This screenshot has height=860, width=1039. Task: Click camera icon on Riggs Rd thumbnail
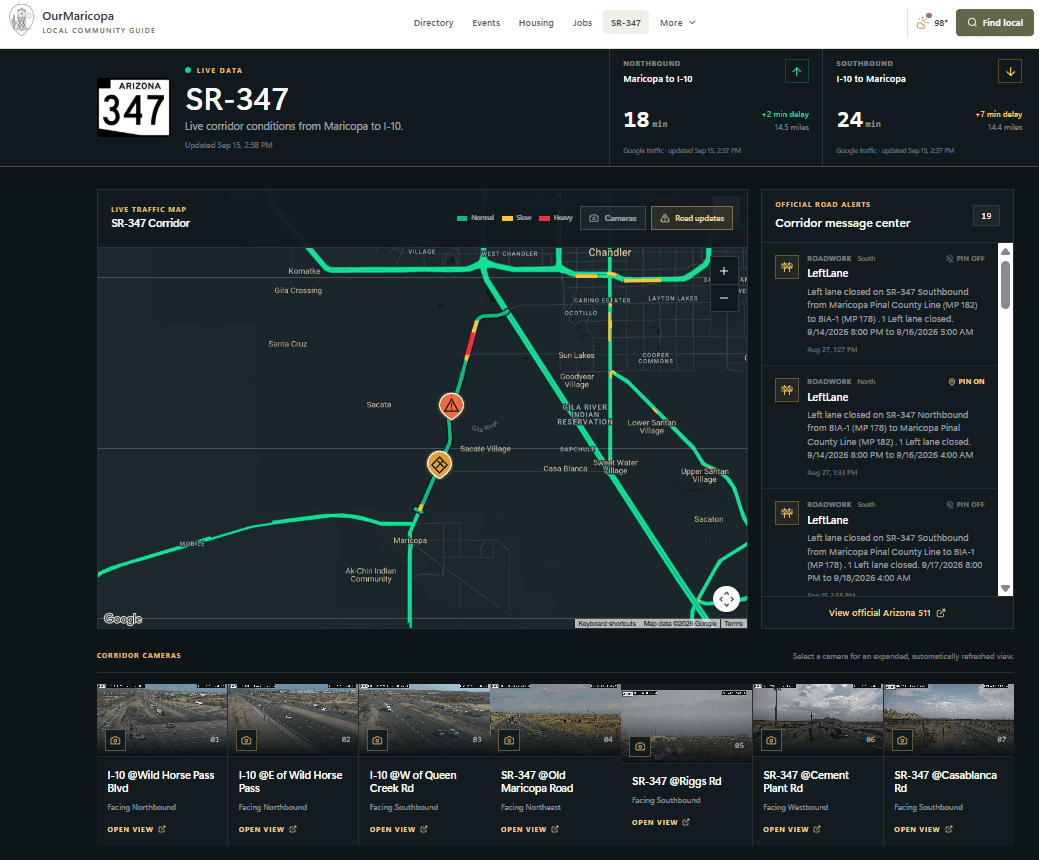640,746
